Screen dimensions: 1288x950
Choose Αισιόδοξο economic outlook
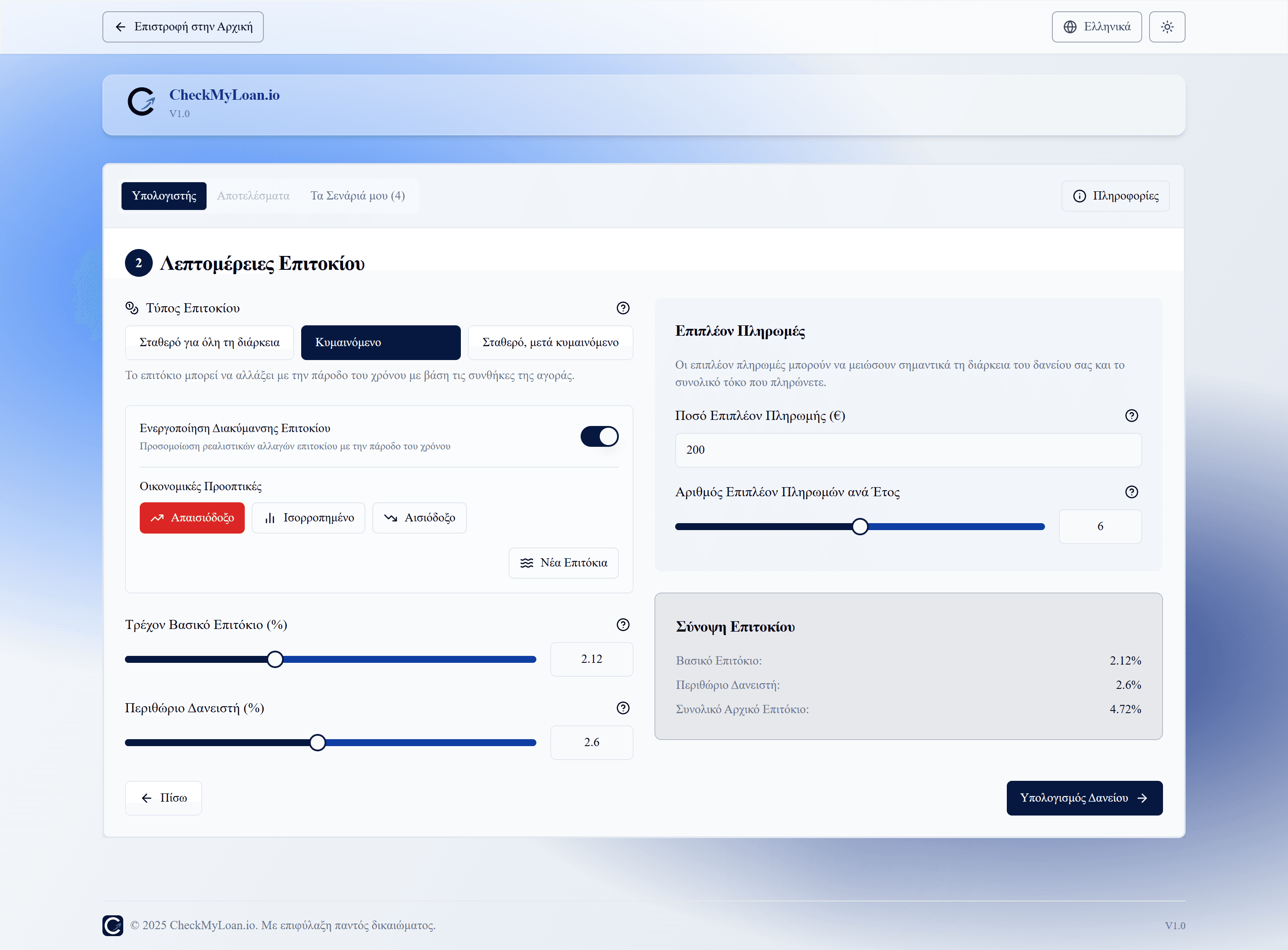(419, 518)
